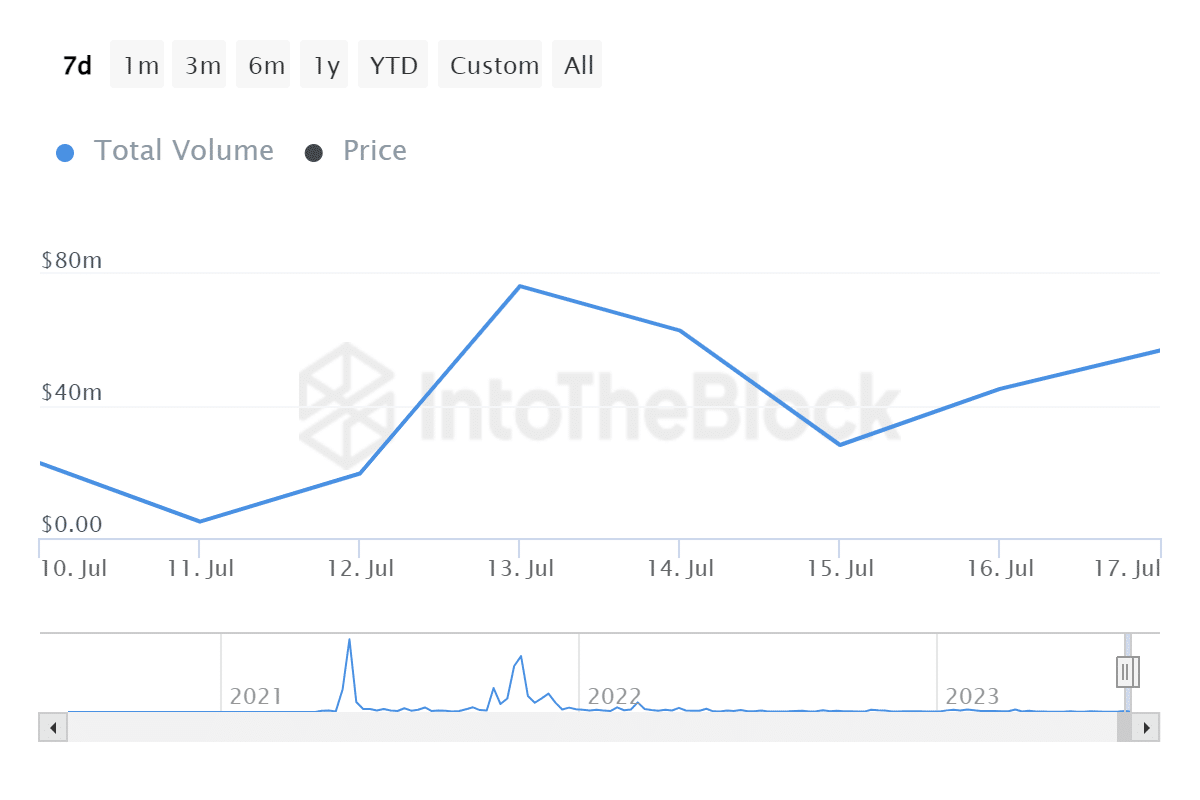Click the navigator scrollbar track

[592, 727]
